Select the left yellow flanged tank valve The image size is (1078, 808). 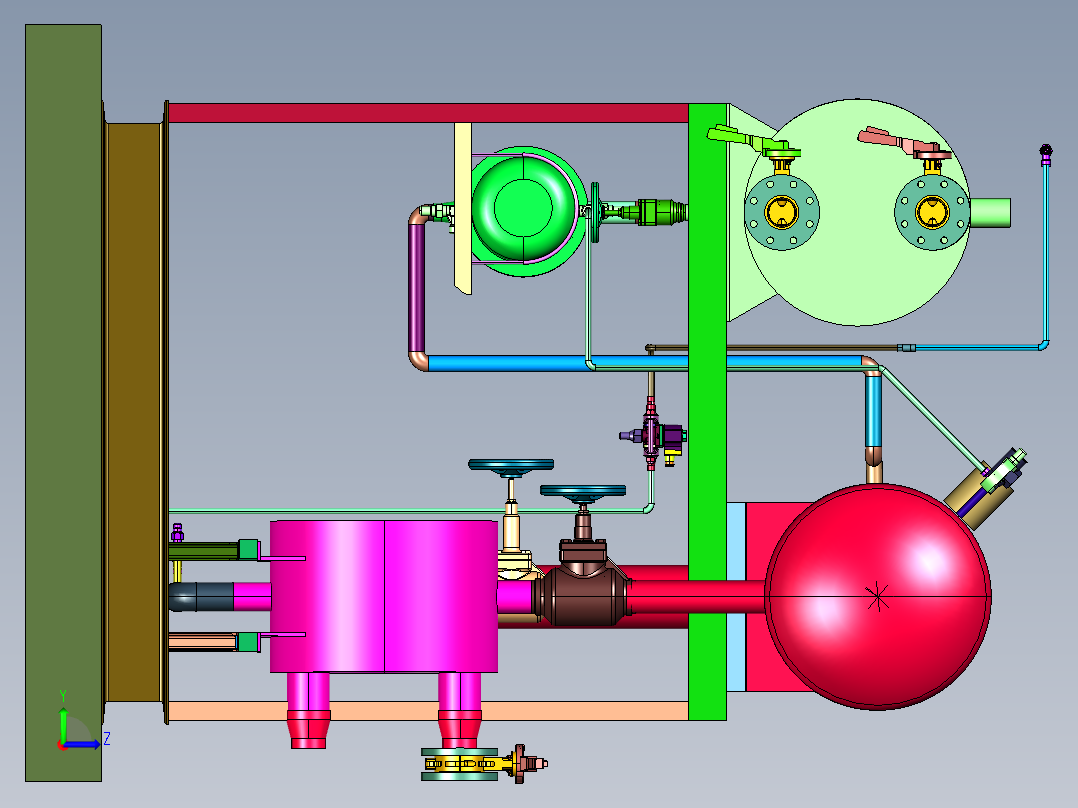click(x=782, y=211)
